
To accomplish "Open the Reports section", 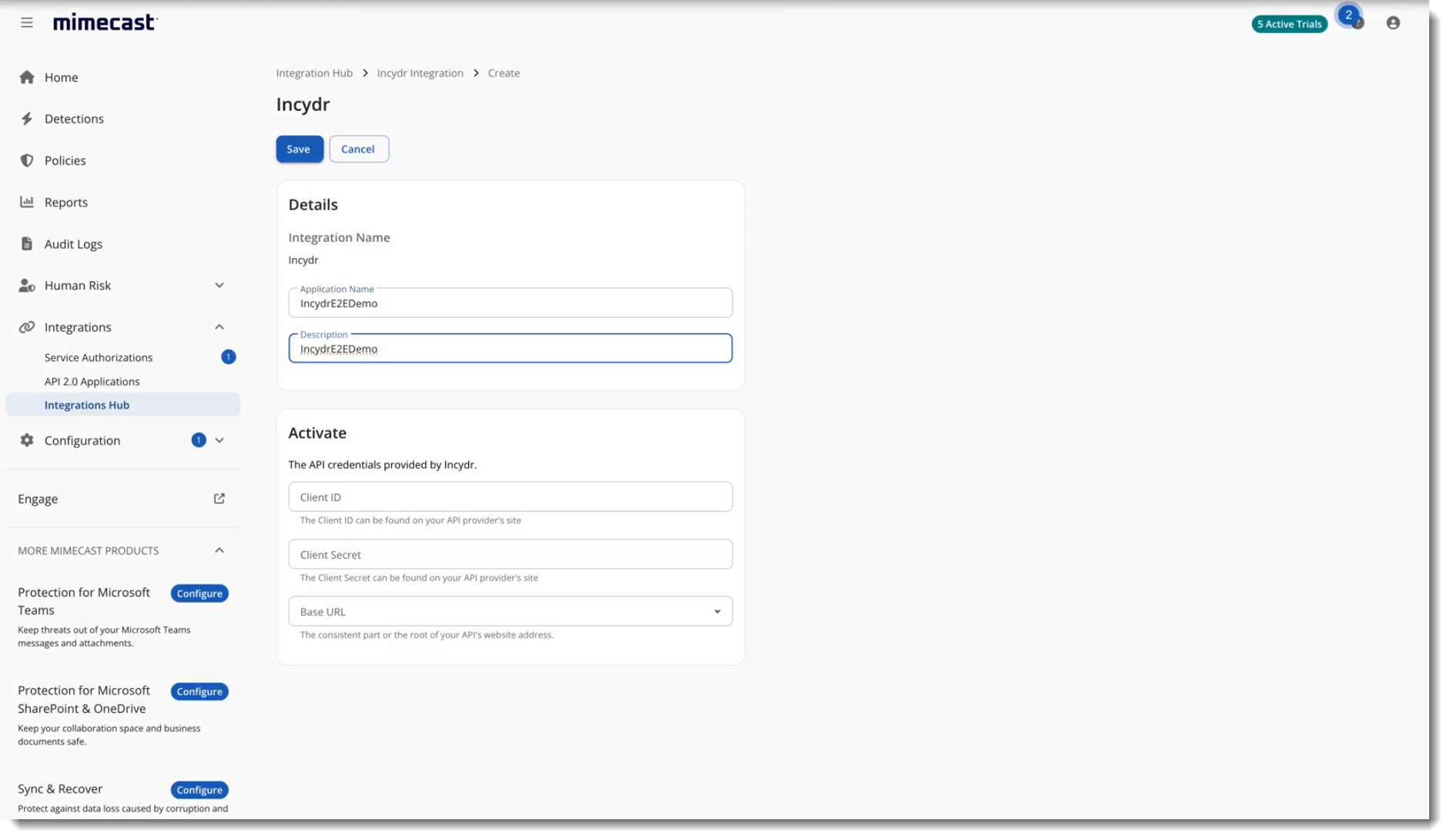I will [x=66, y=202].
